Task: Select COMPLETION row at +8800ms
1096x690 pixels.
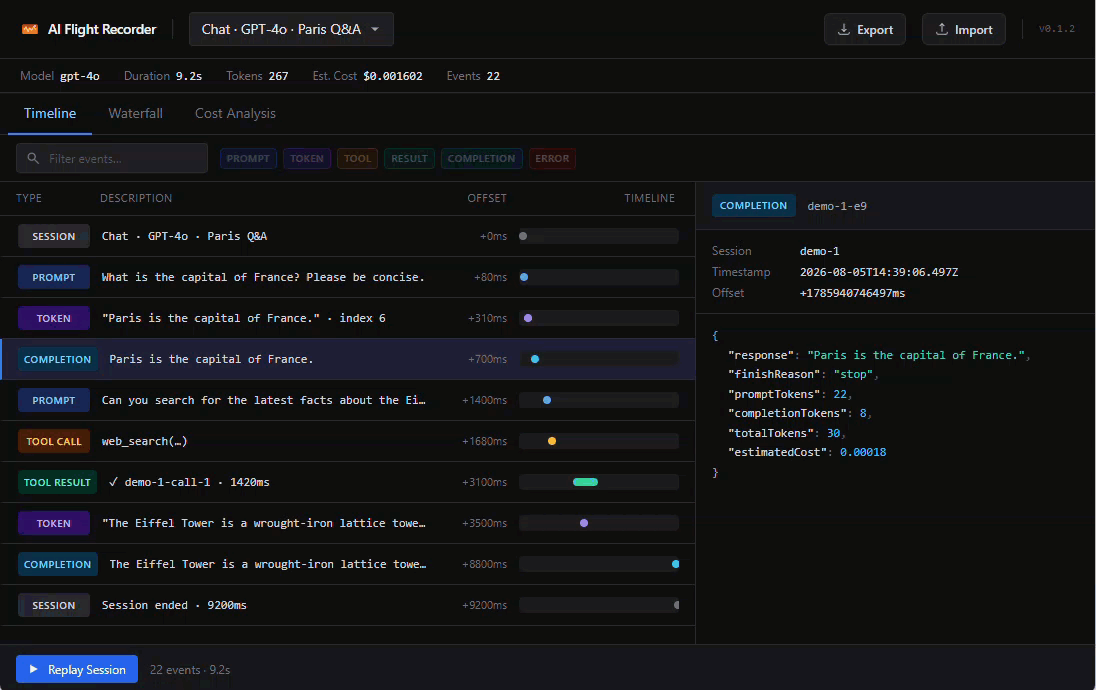Action: (x=347, y=564)
